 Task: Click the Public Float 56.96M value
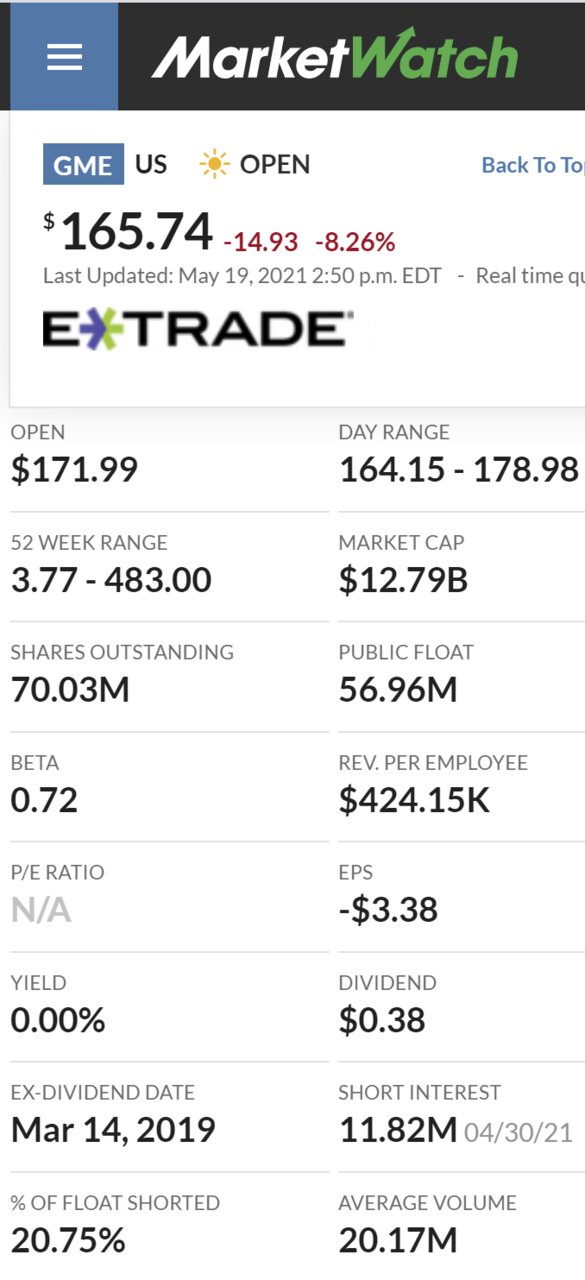tap(398, 689)
